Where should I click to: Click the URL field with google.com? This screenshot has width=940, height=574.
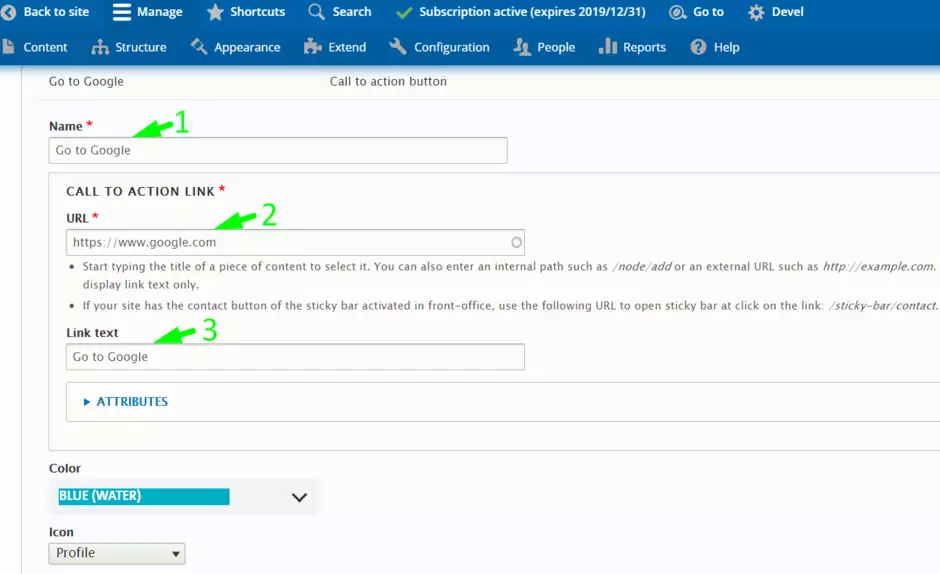290,242
